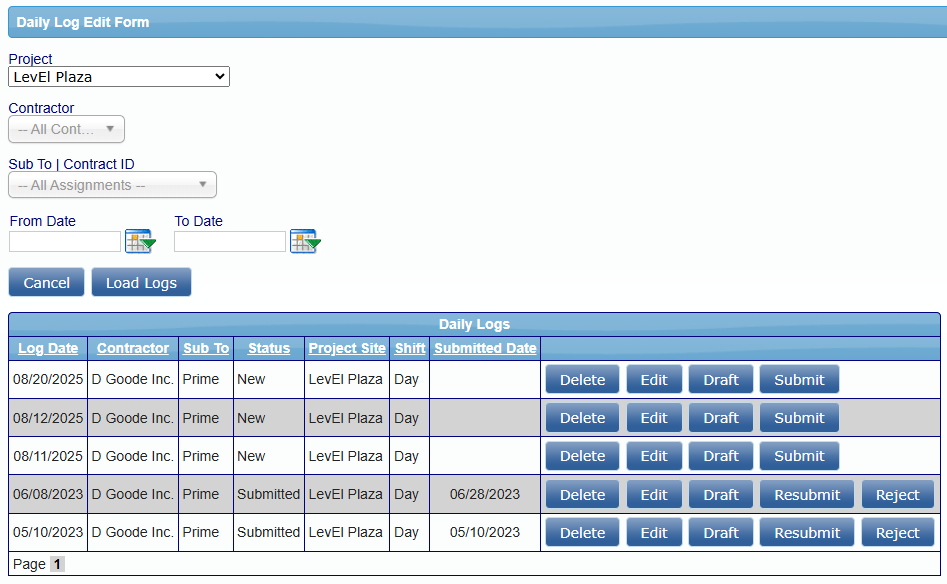Click the Load Logs button
The image size is (947, 584).
141,283
